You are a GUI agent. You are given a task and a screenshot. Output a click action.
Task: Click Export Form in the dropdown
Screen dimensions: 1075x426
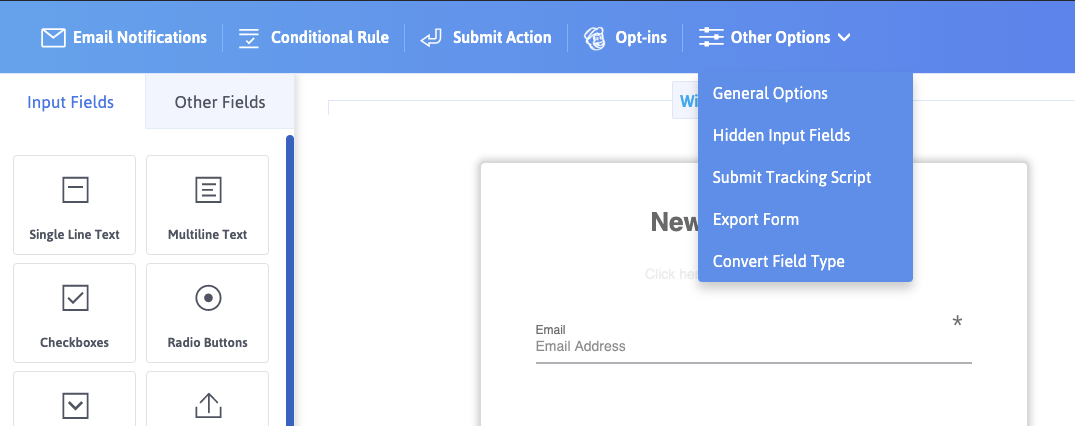click(755, 219)
